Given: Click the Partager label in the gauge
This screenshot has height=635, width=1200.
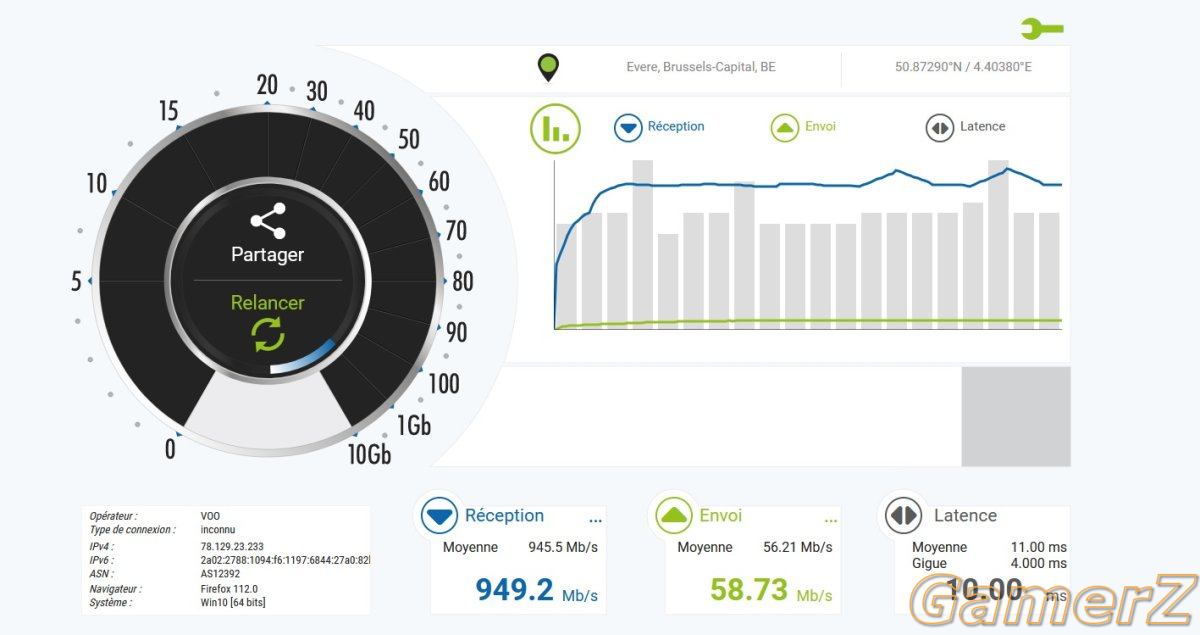Looking at the screenshot, I should point(268,254).
